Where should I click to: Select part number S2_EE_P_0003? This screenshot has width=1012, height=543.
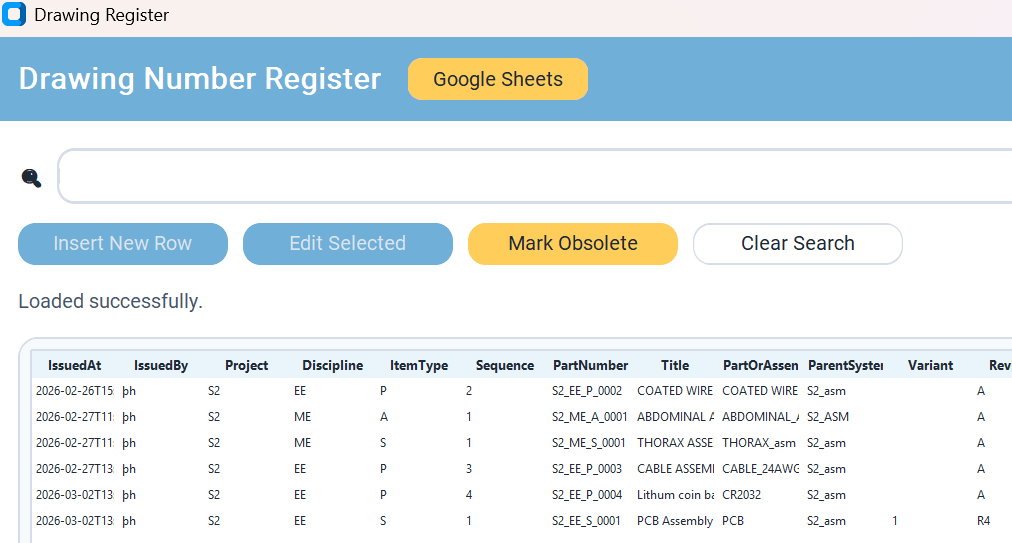[x=587, y=469]
